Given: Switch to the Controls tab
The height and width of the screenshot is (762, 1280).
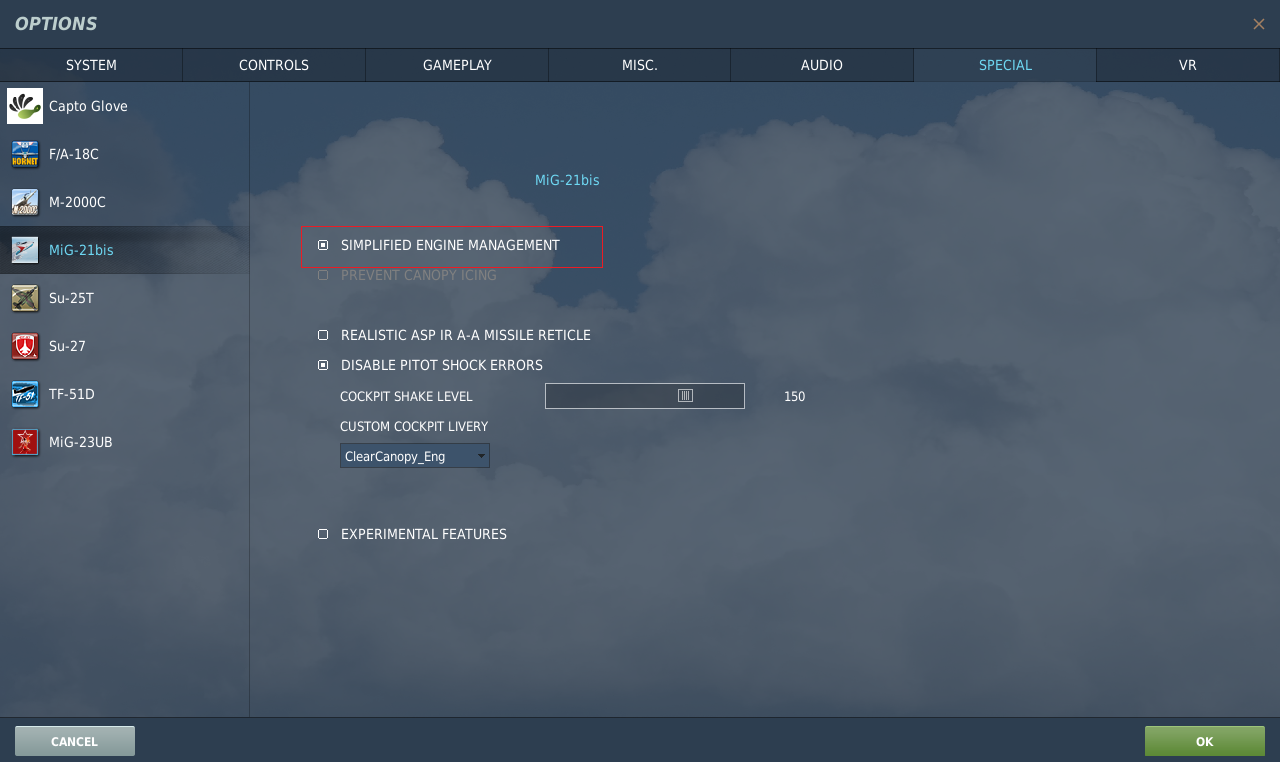Looking at the screenshot, I should click(274, 65).
